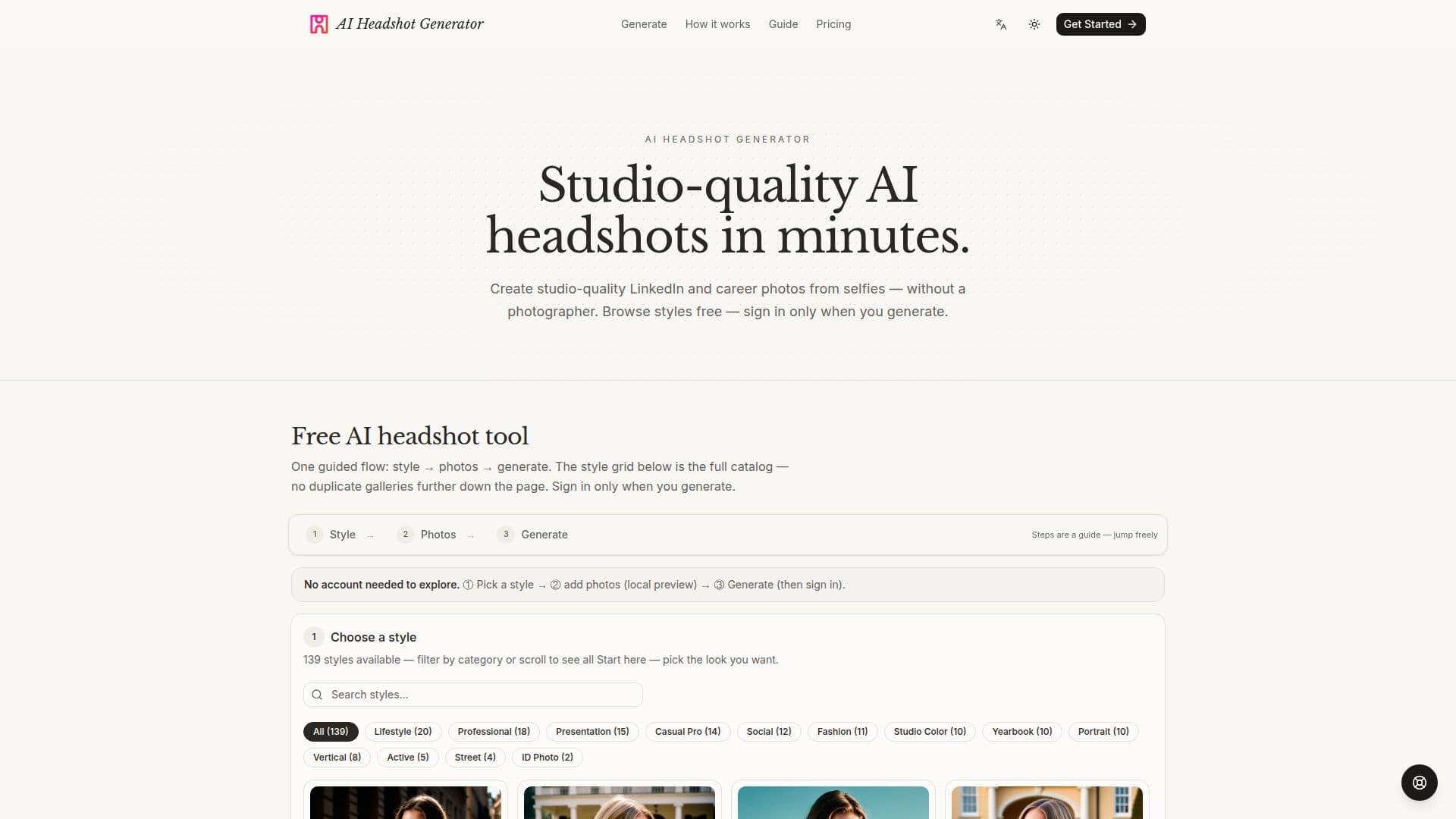This screenshot has height=819, width=1456.
Task: Click the AI Headshot Generator brand text
Action: 409,24
